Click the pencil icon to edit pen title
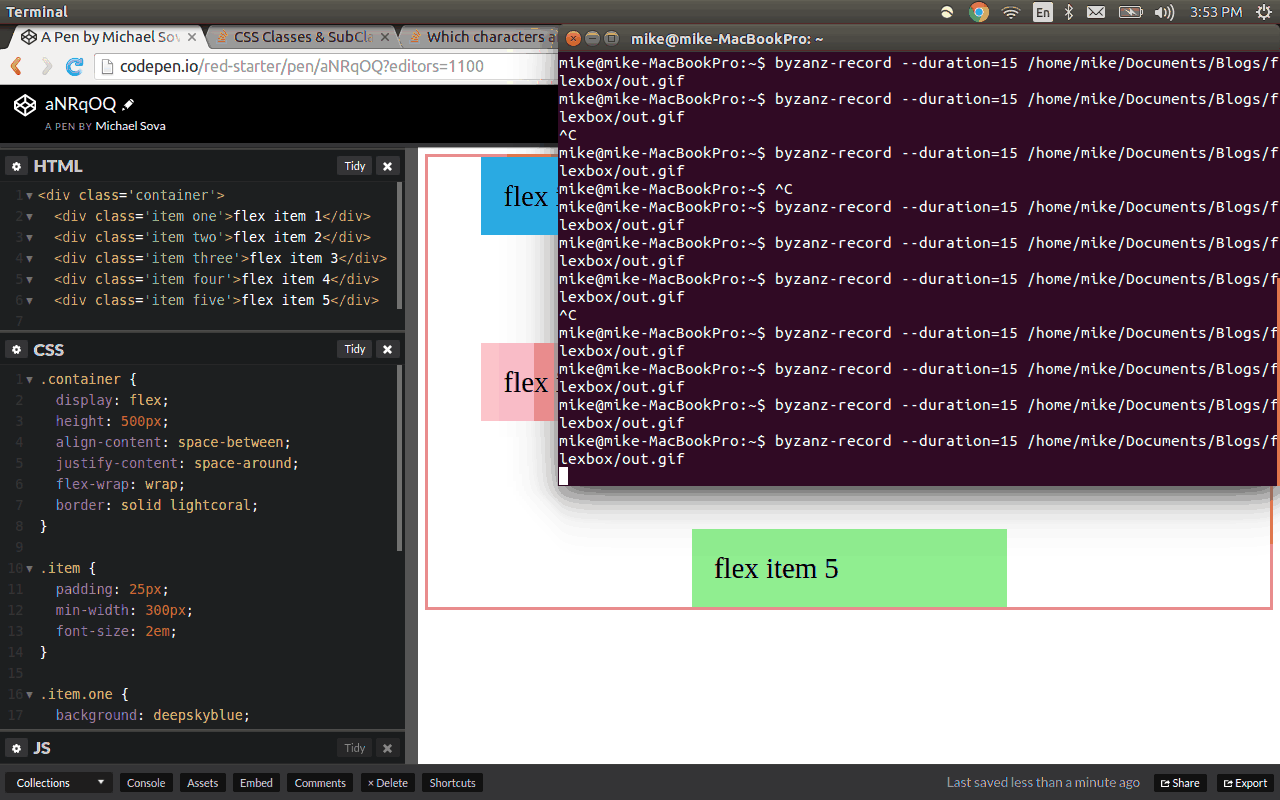The height and width of the screenshot is (800, 1280). tap(128, 104)
